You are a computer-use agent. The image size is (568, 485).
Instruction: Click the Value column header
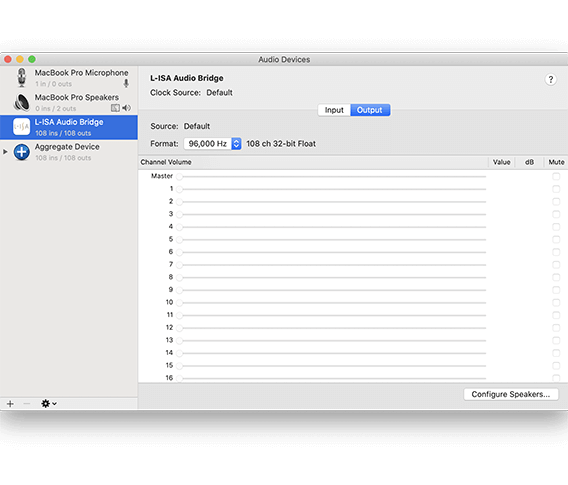tap(501, 162)
